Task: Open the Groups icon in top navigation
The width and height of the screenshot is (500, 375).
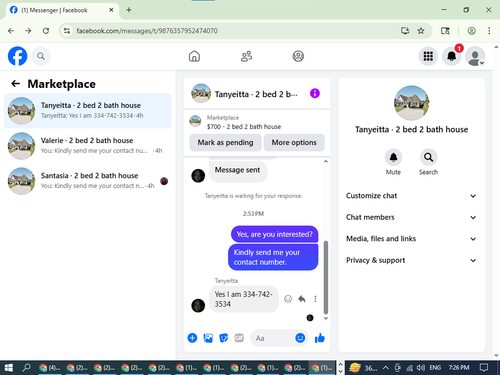Action: (298, 56)
